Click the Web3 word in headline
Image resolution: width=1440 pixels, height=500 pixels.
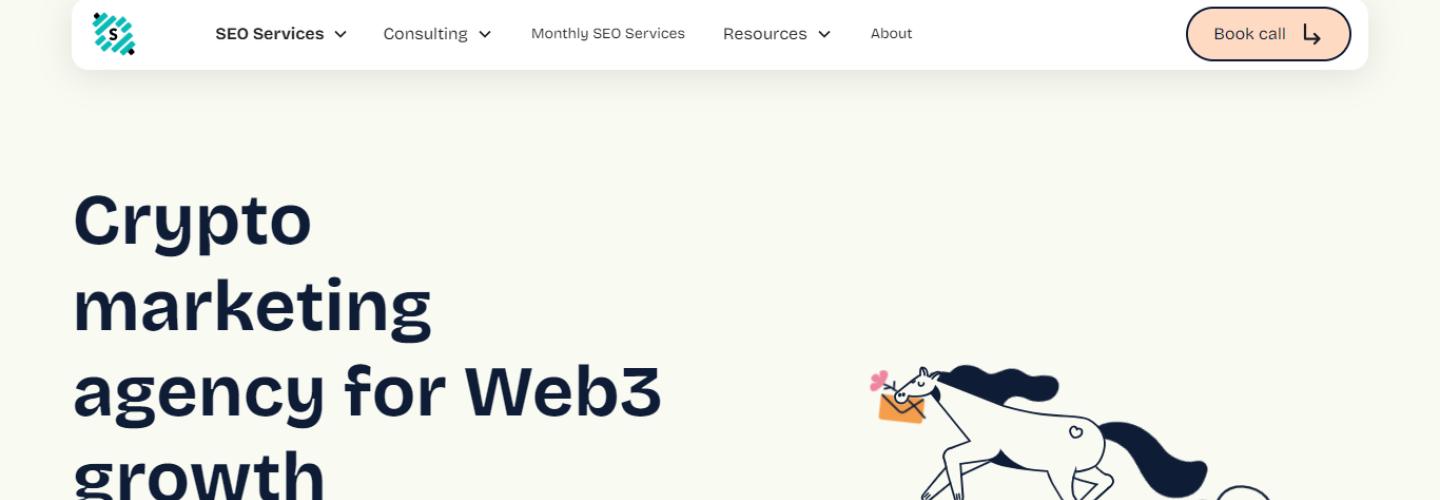564,392
